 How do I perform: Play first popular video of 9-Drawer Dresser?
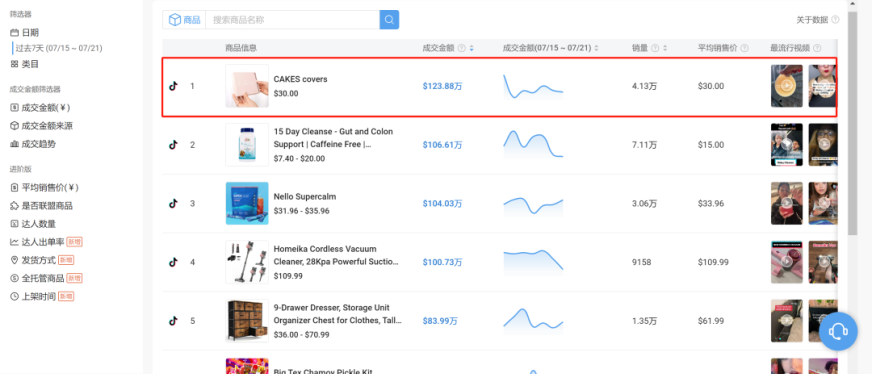tap(786, 321)
